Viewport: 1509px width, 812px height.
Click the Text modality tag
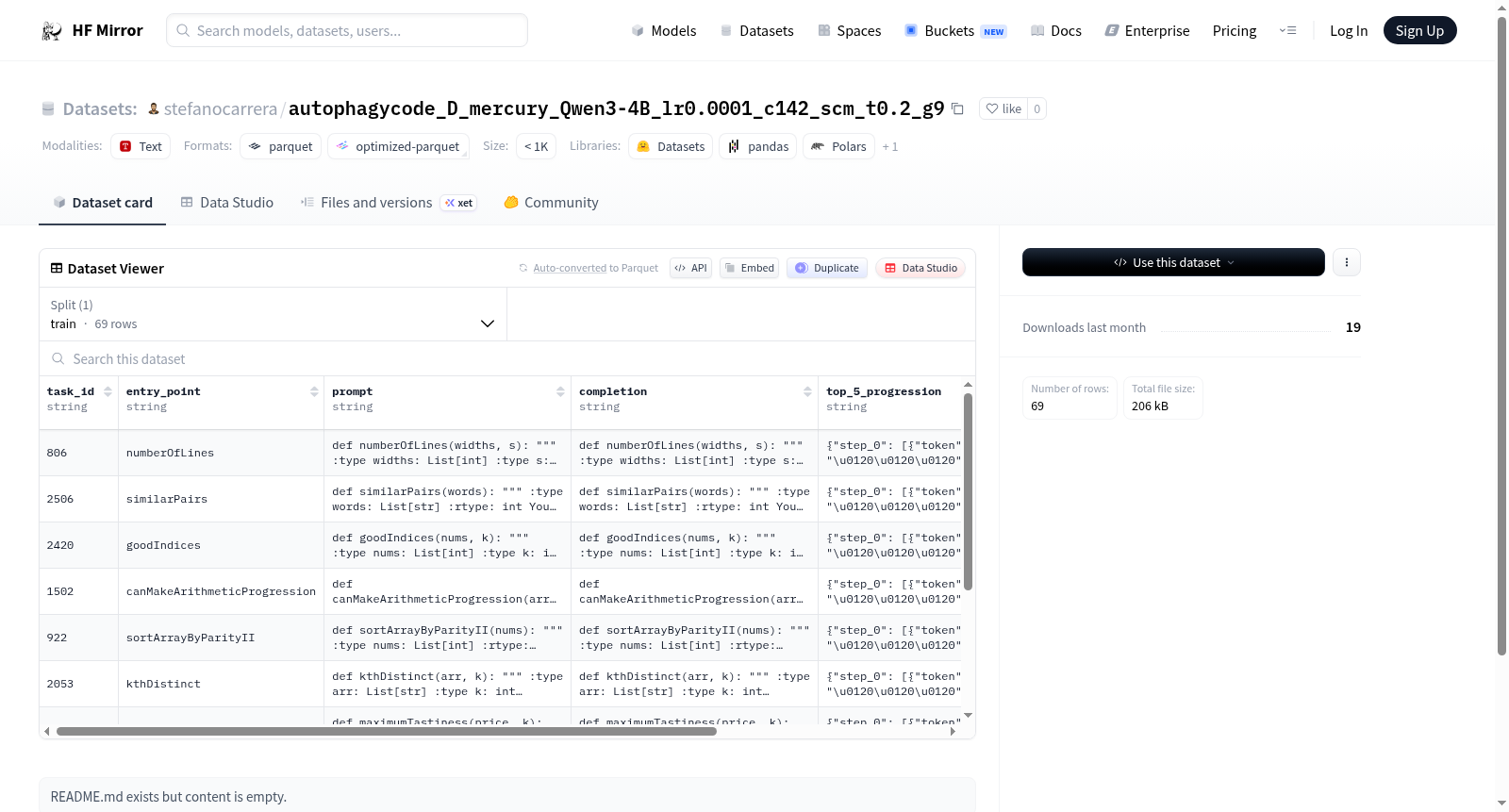point(141,146)
